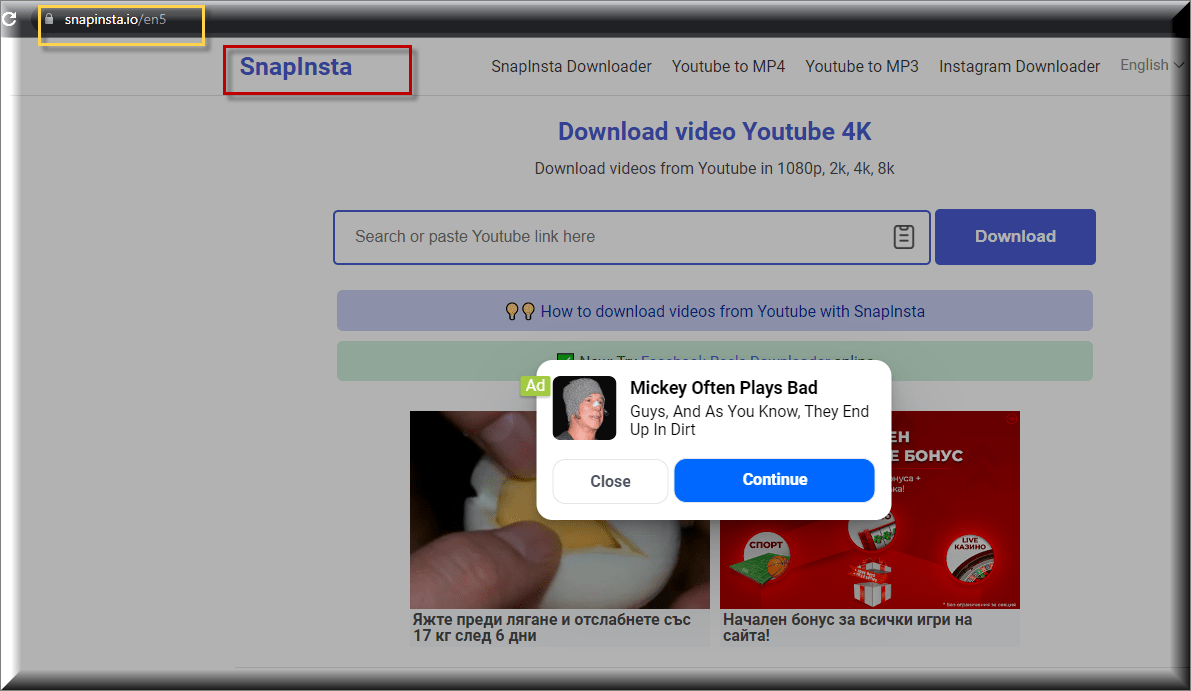Click the paste-from-clipboard icon in search bar
Screen dimensions: 1191x691
coord(903,237)
